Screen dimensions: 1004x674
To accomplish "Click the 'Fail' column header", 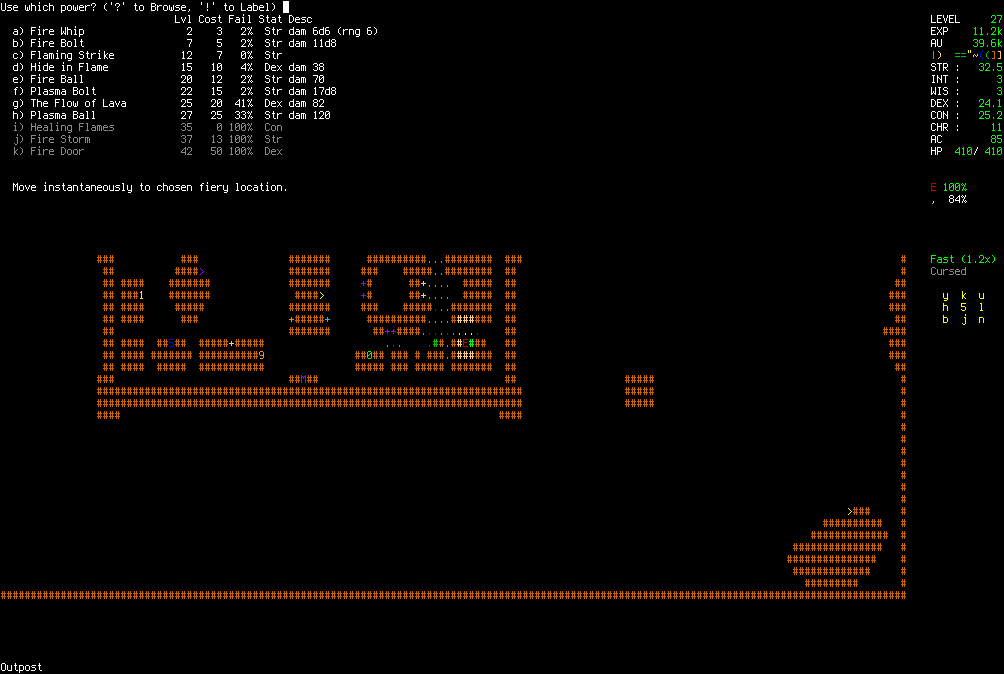I will click(240, 19).
